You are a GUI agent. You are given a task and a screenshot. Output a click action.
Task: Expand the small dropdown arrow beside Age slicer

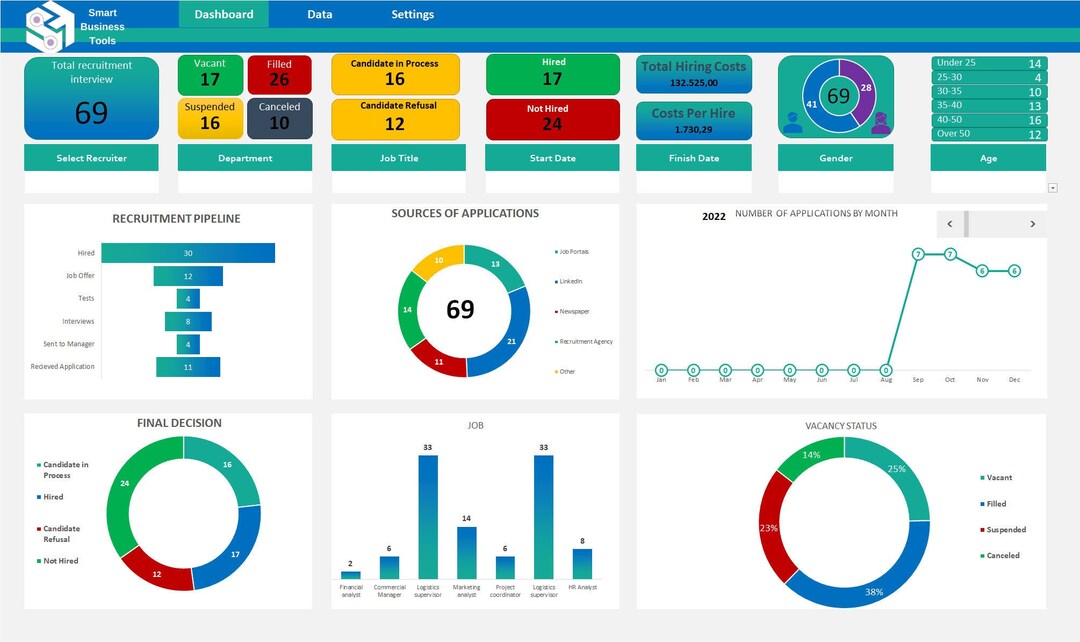point(1052,186)
